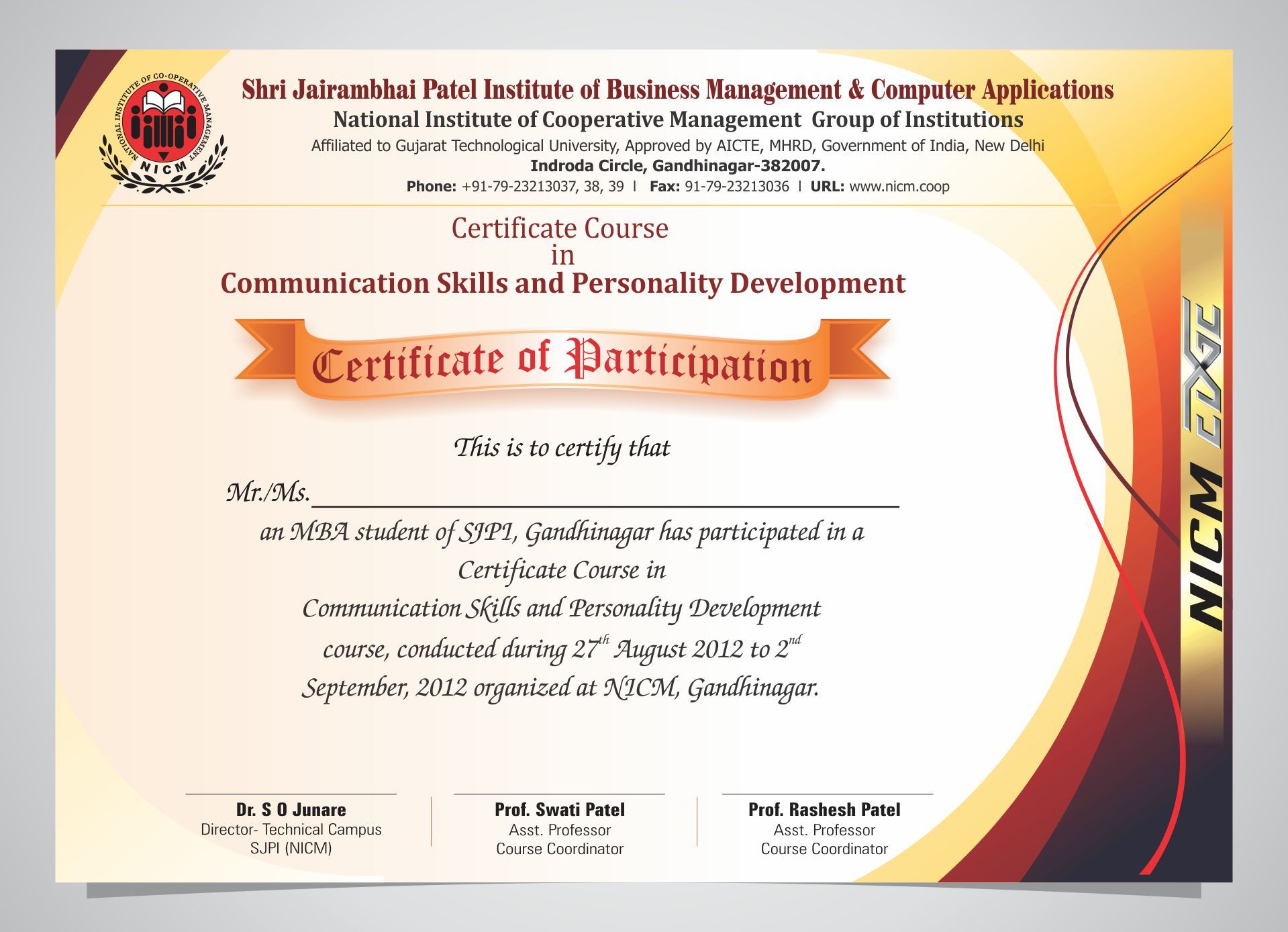
Task: Click the 'This is to certify that' line
Action: (x=562, y=449)
